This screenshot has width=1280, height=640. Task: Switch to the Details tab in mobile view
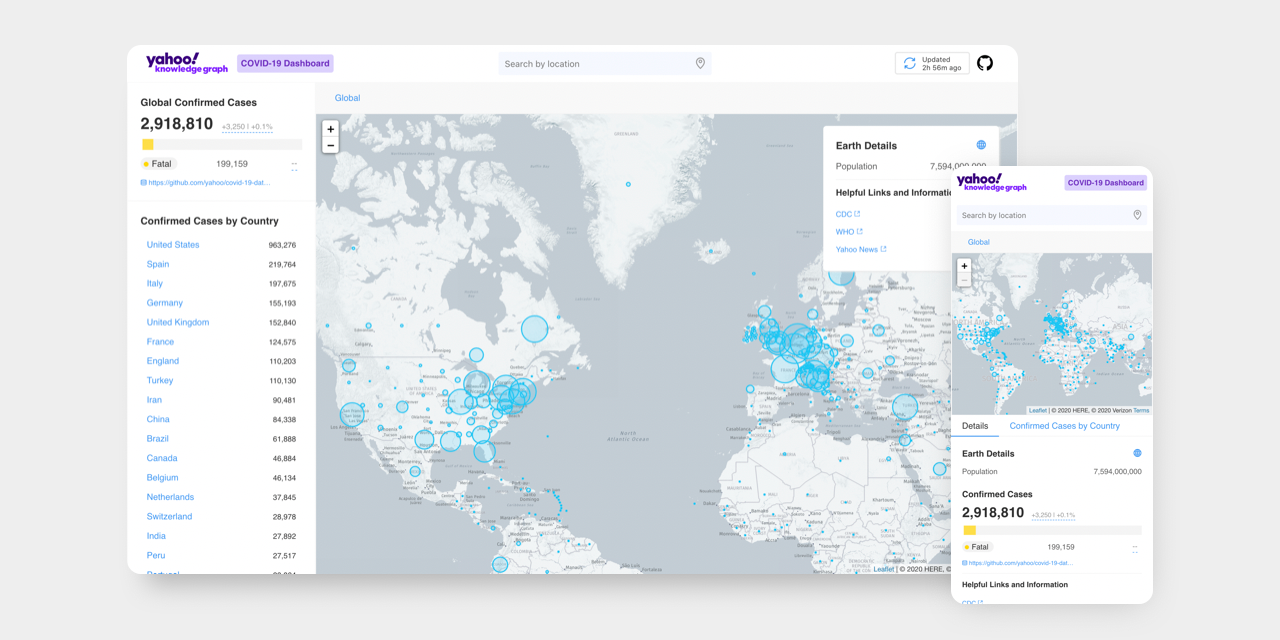click(x=975, y=426)
